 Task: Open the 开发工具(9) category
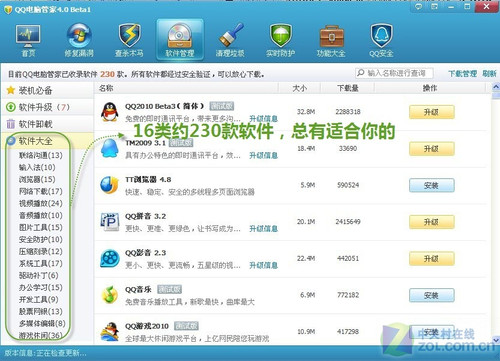(39, 299)
